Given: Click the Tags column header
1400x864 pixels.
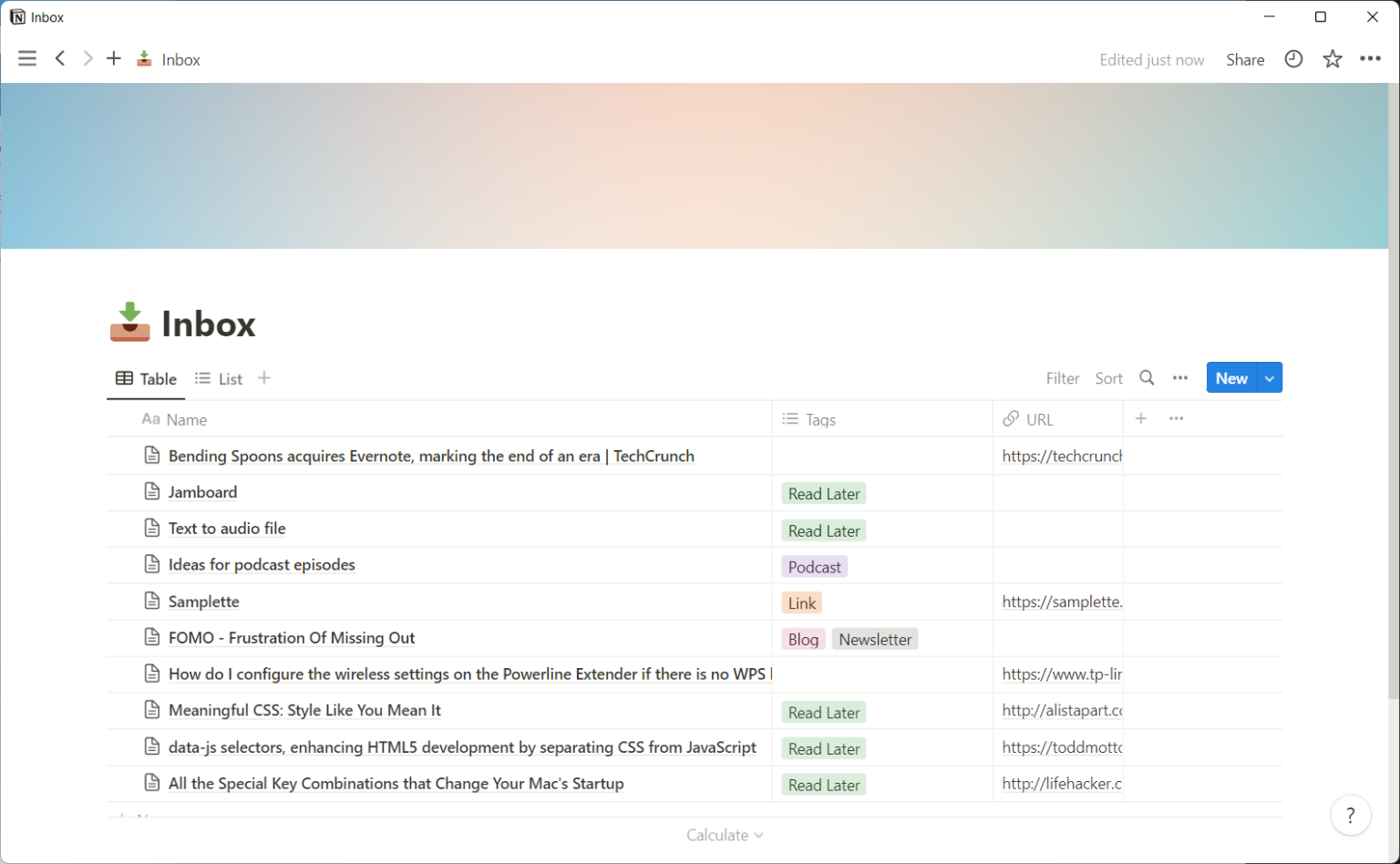Looking at the screenshot, I should 882,419.
